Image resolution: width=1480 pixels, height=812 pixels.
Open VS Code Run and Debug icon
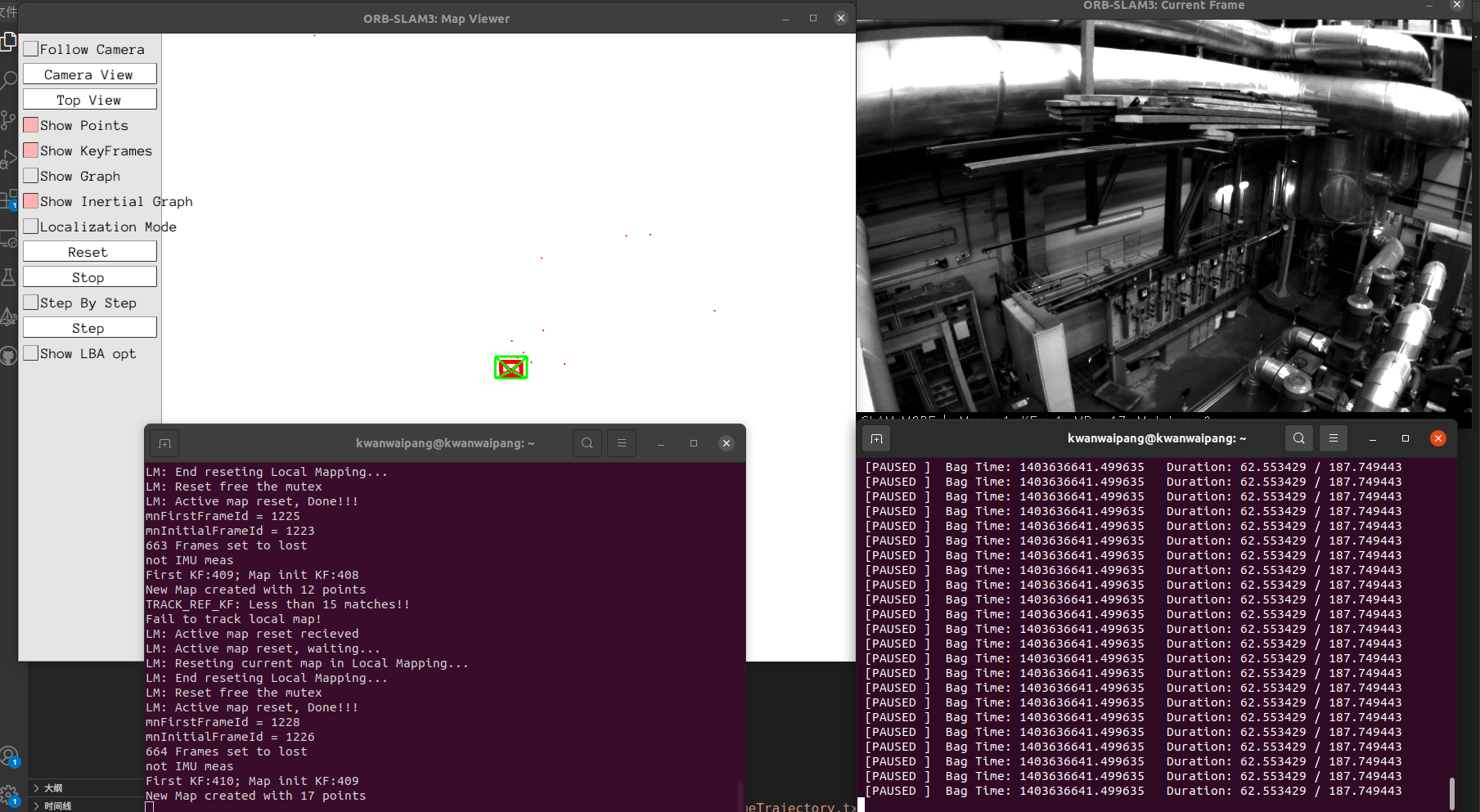pyautogui.click(x=8, y=159)
